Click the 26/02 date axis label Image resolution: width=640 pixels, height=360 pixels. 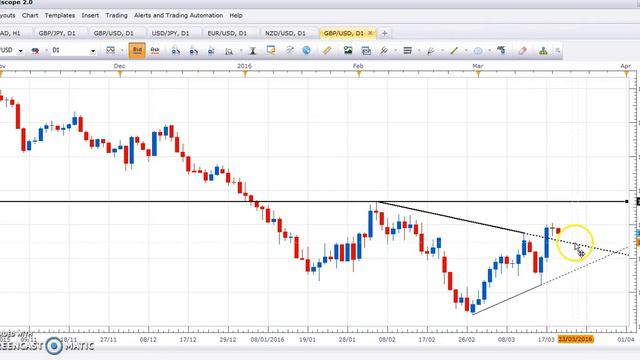[x=466, y=339]
